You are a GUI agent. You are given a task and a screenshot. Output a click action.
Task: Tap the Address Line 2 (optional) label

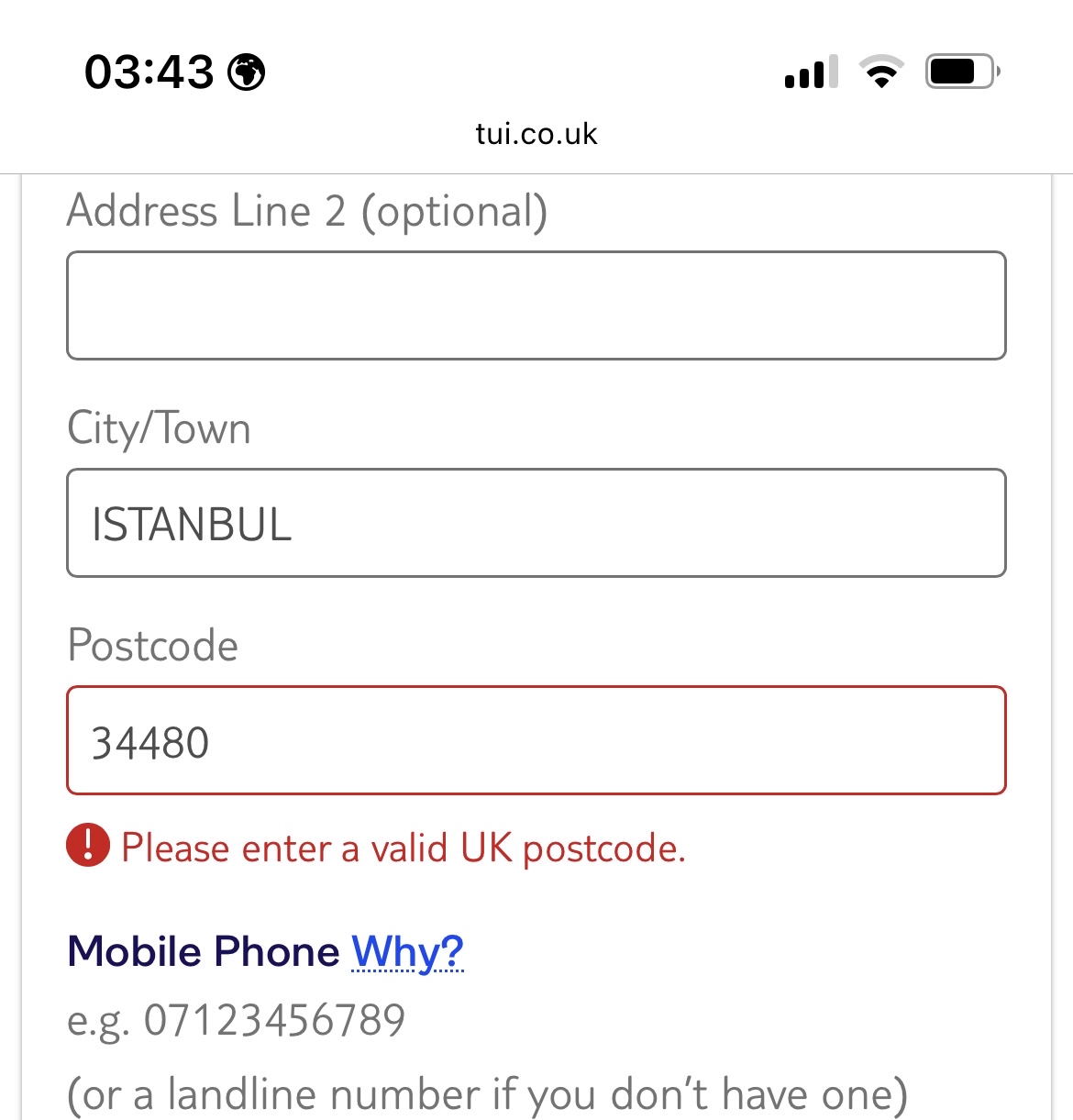point(307,212)
